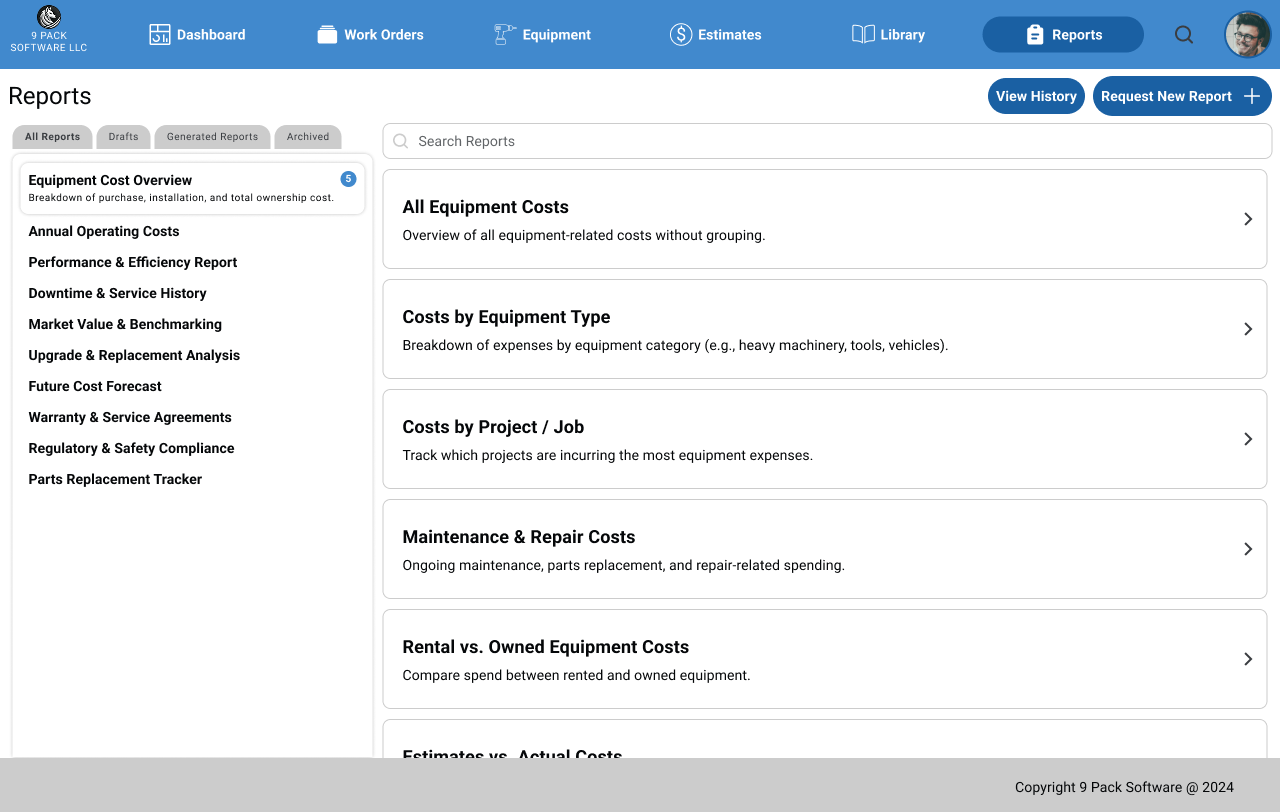
Task: Switch to the Generated Reports tab
Action: [212, 137]
